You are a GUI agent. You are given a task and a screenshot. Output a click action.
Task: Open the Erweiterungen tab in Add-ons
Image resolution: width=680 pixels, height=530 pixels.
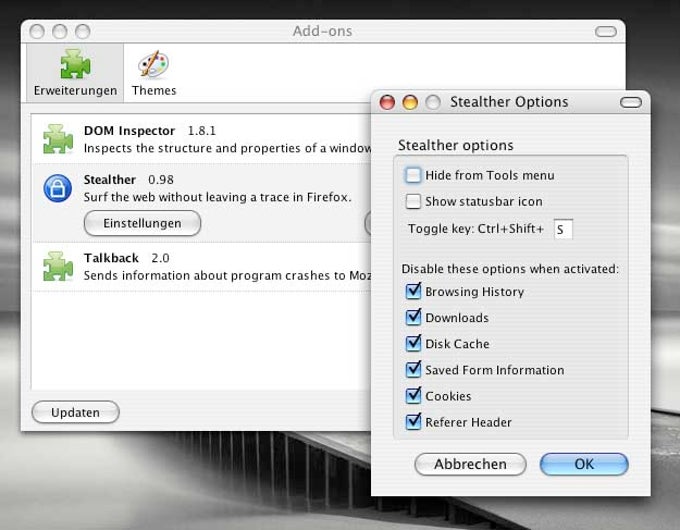pos(75,73)
